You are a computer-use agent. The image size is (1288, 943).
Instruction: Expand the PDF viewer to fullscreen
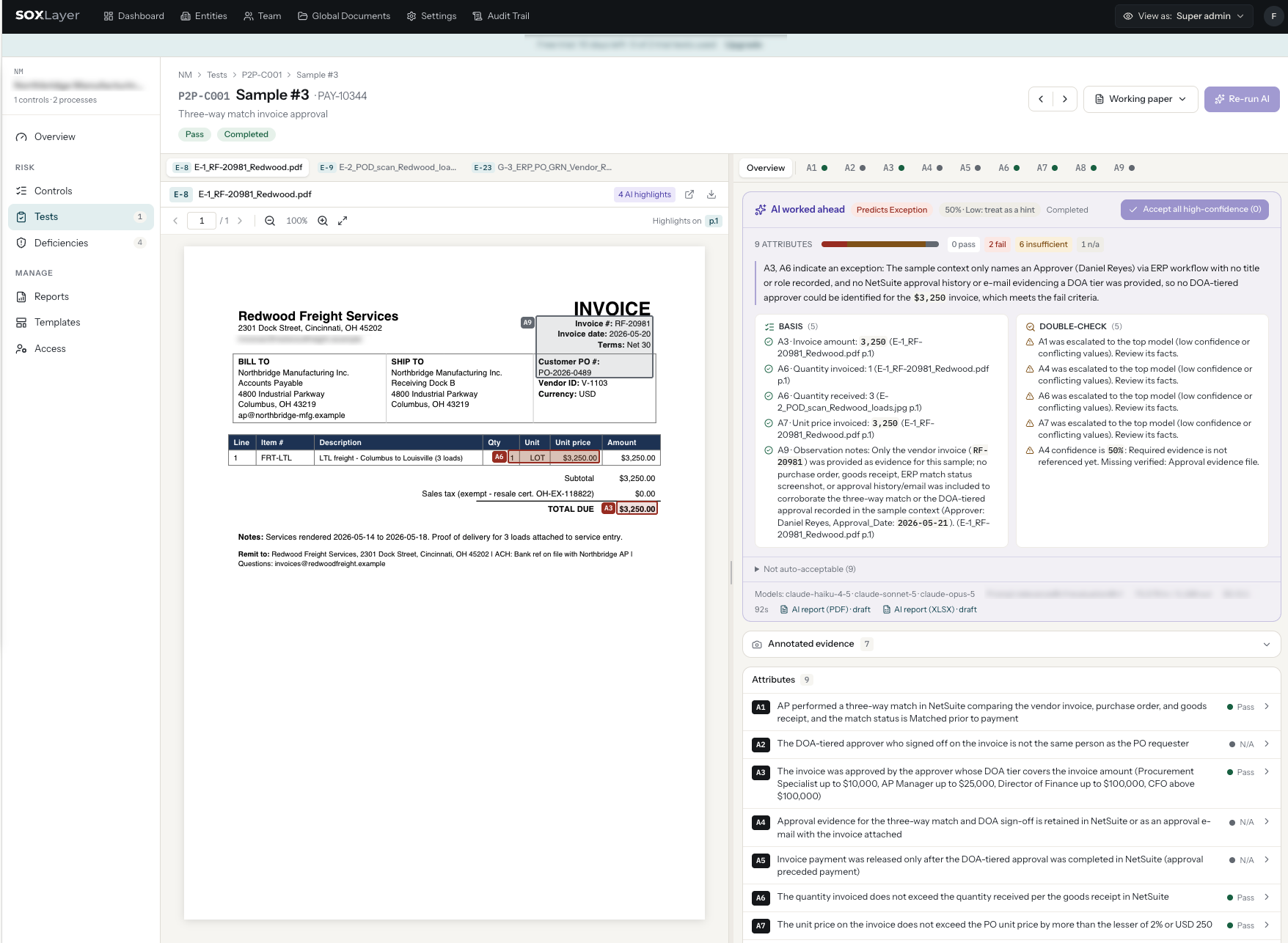pos(343,221)
